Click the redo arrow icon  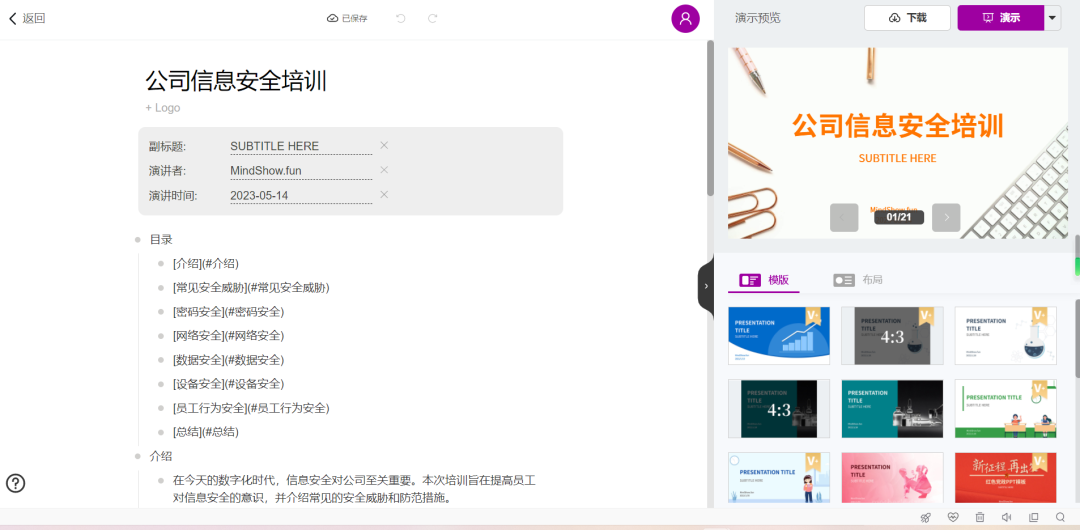coord(433,19)
